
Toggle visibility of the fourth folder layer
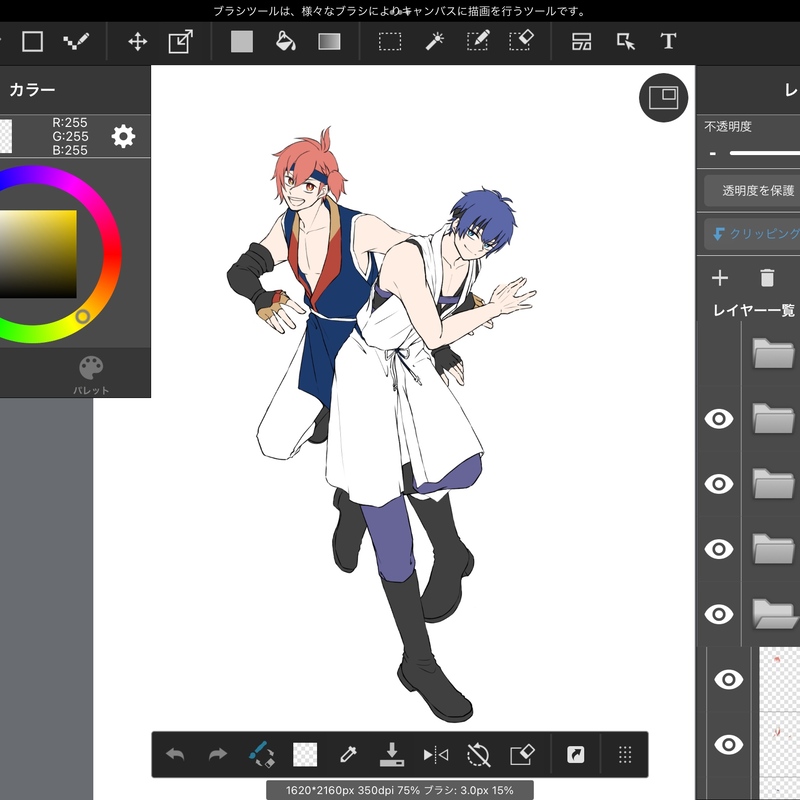(719, 549)
